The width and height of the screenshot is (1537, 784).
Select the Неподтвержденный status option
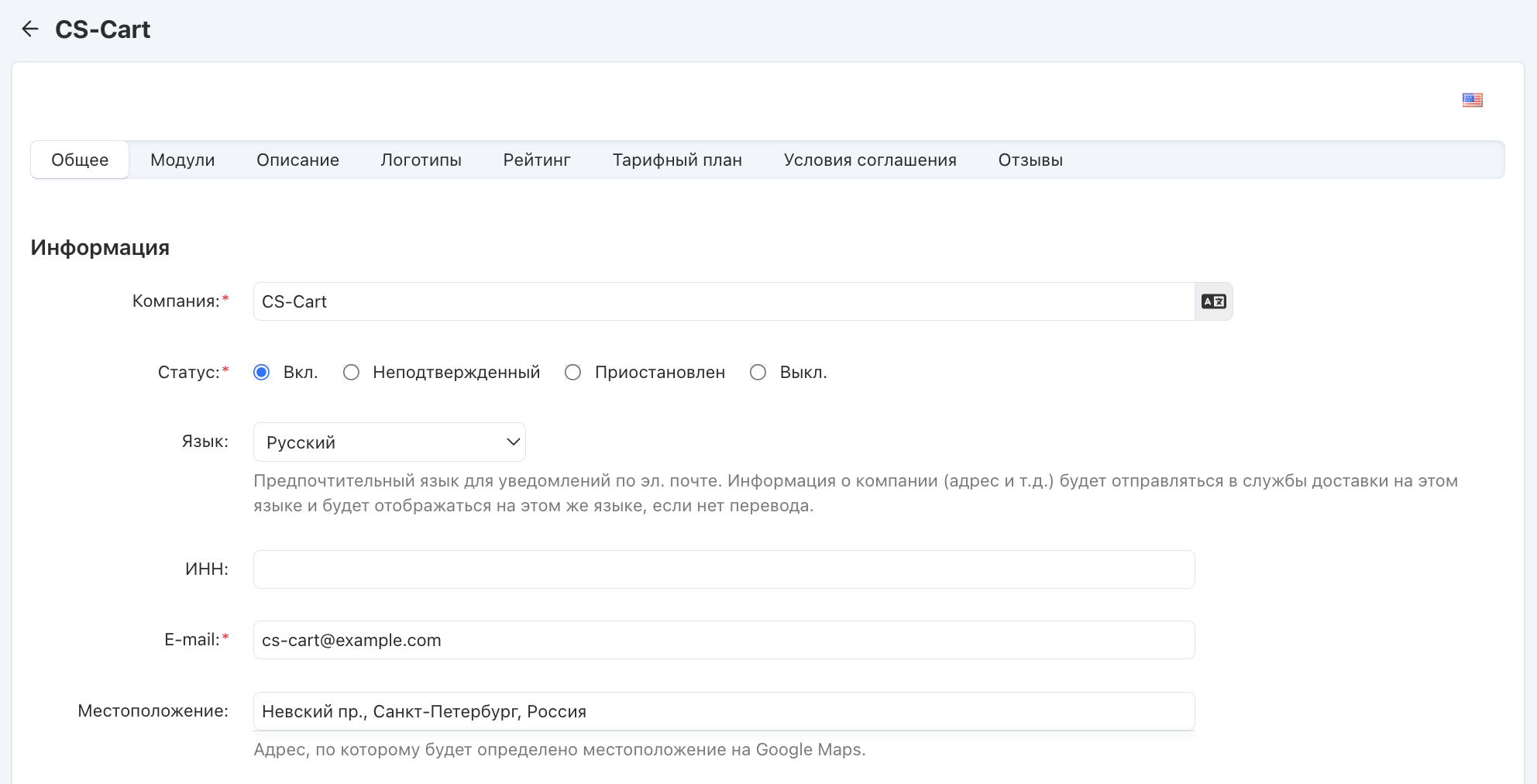click(x=352, y=373)
